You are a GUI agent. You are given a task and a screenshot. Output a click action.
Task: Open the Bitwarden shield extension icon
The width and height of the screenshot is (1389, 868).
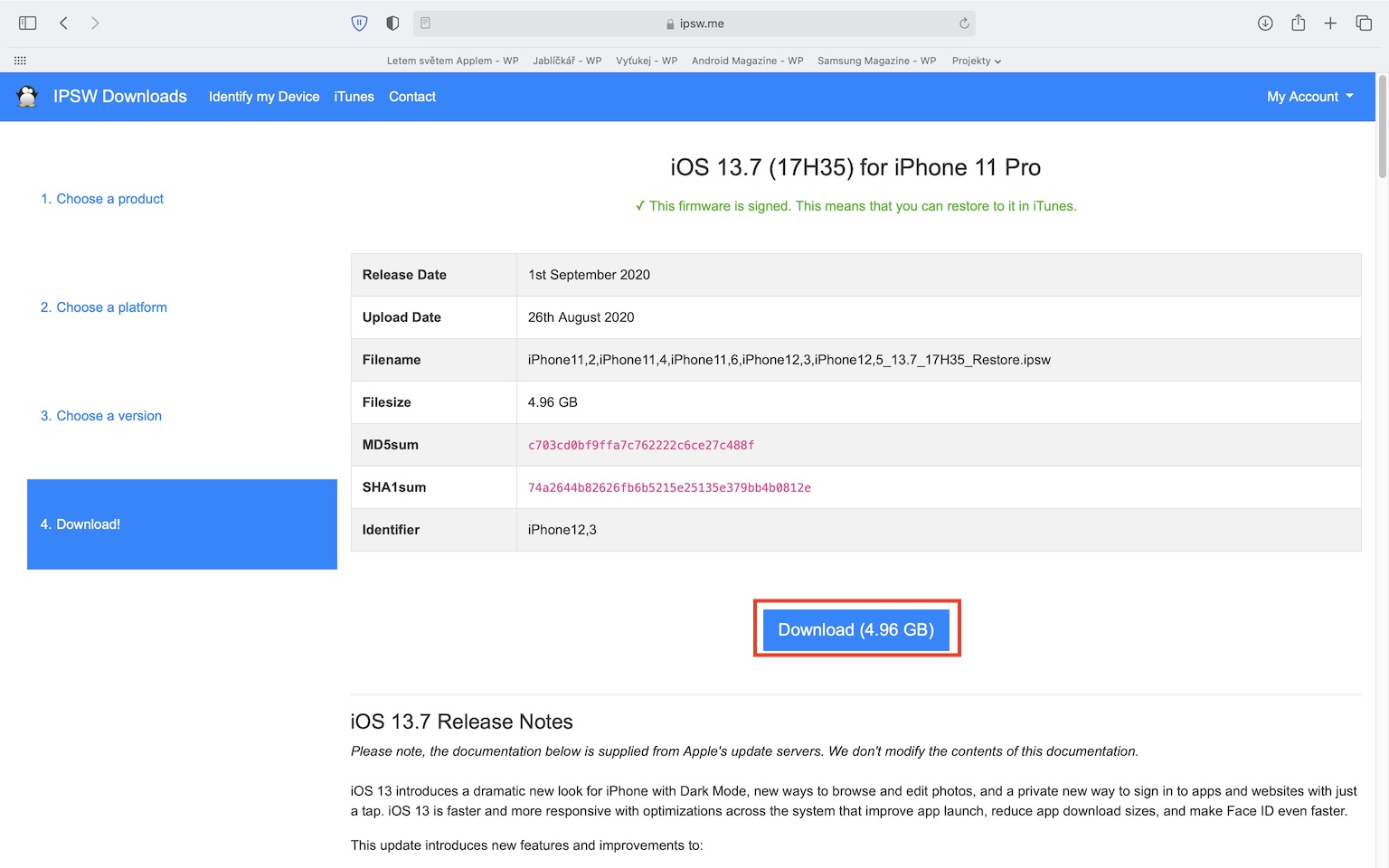(359, 24)
